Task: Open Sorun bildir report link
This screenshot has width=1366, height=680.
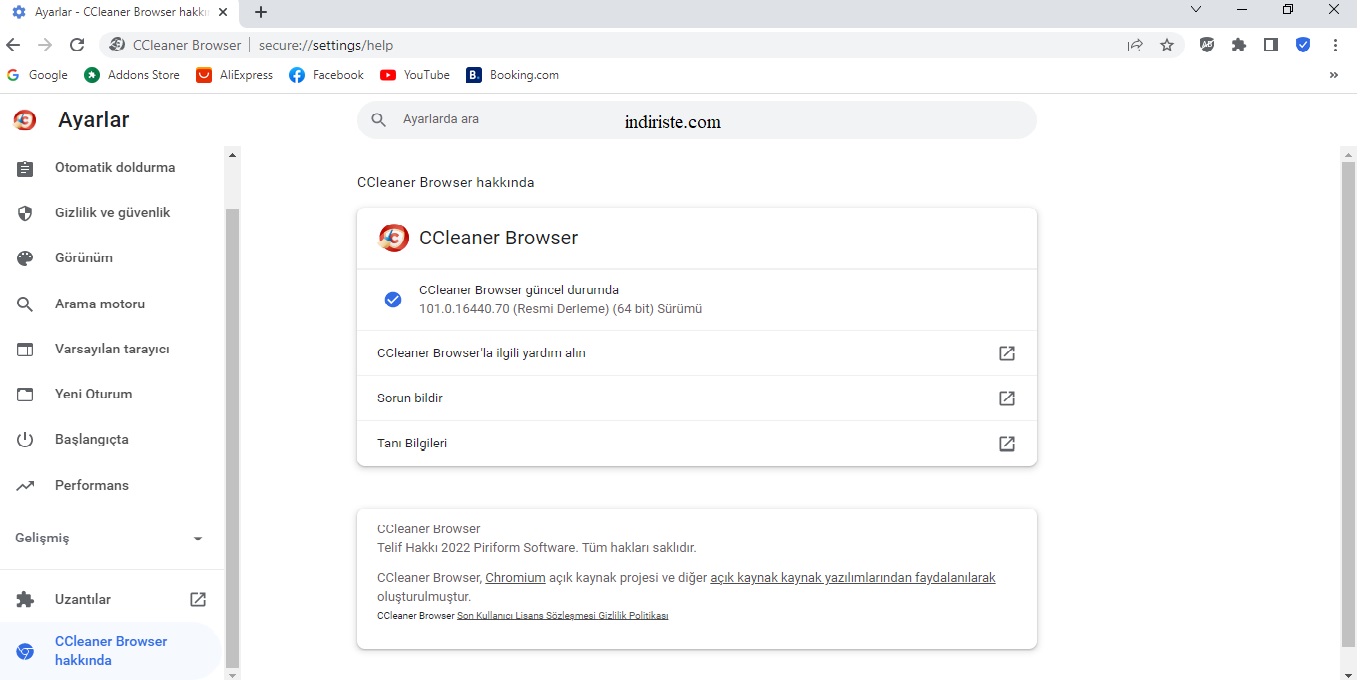Action: pyautogui.click(x=697, y=398)
